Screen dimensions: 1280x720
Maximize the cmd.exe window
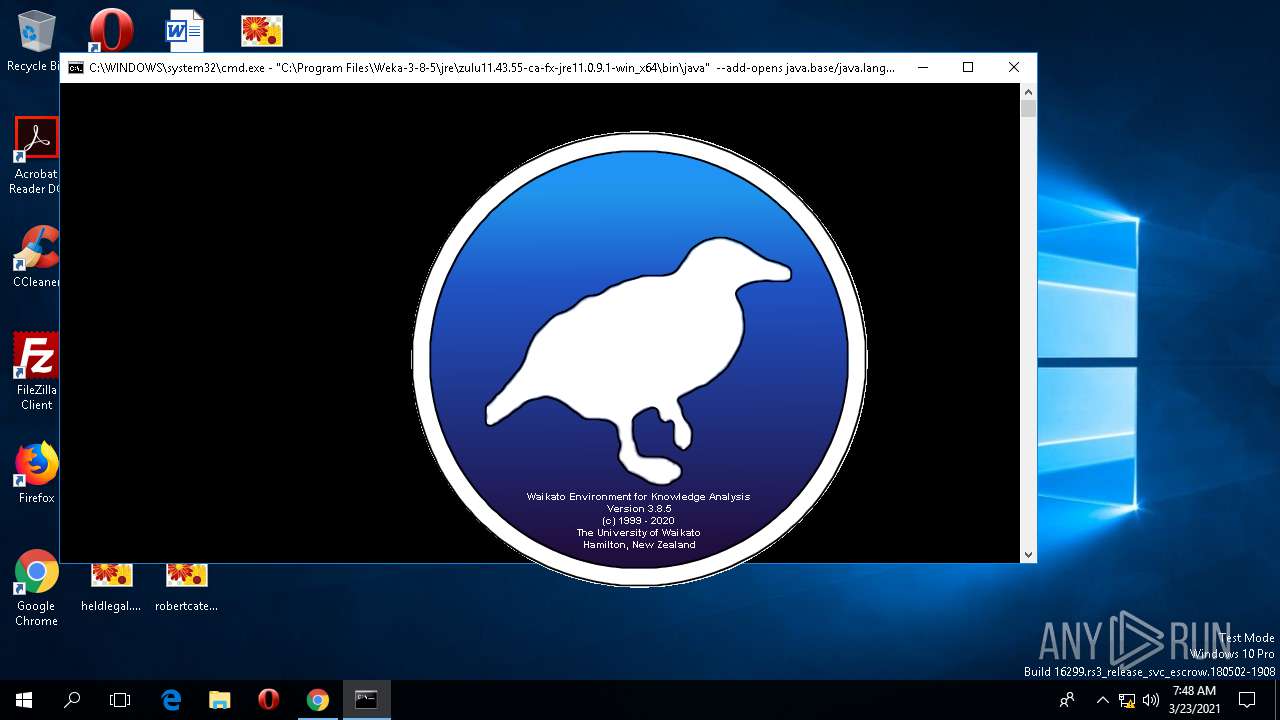click(x=968, y=67)
